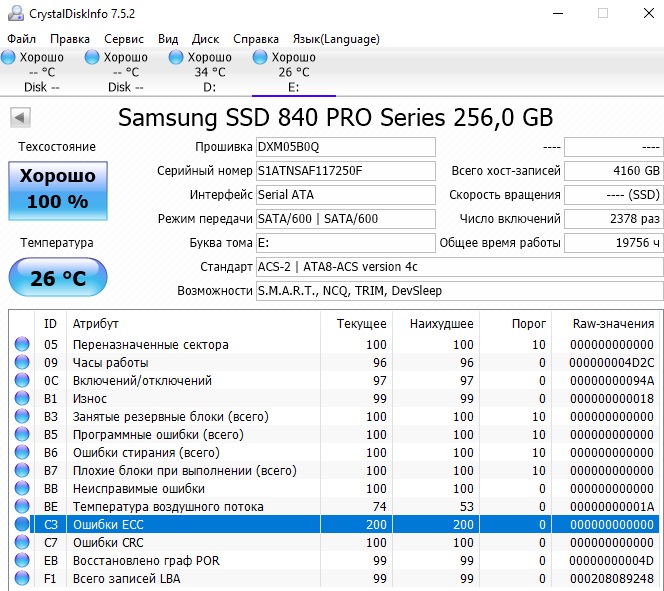Image resolution: width=664 pixels, height=591 pixels.
Task: Select the 'Износ' attribute row
Action: pos(334,398)
